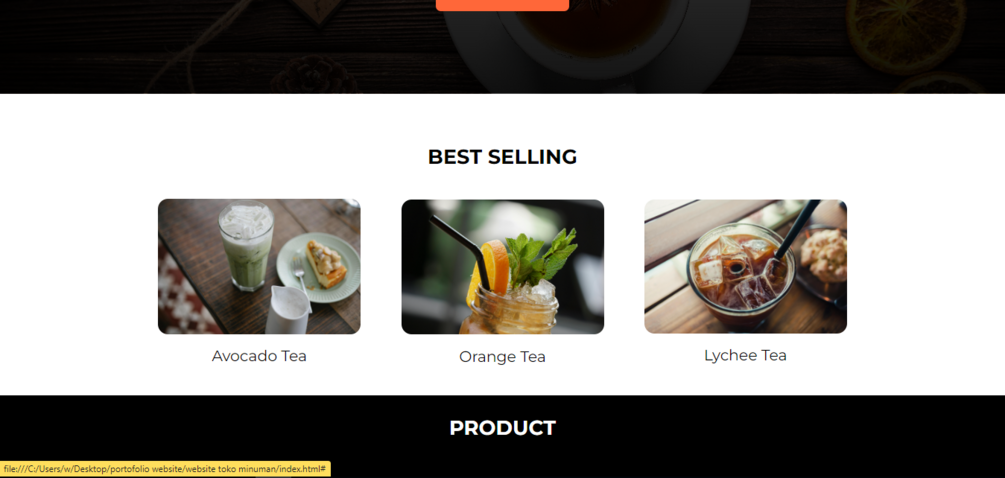Select the BEST SELLING heading
Image resolution: width=1005 pixels, height=478 pixels.
(x=502, y=157)
